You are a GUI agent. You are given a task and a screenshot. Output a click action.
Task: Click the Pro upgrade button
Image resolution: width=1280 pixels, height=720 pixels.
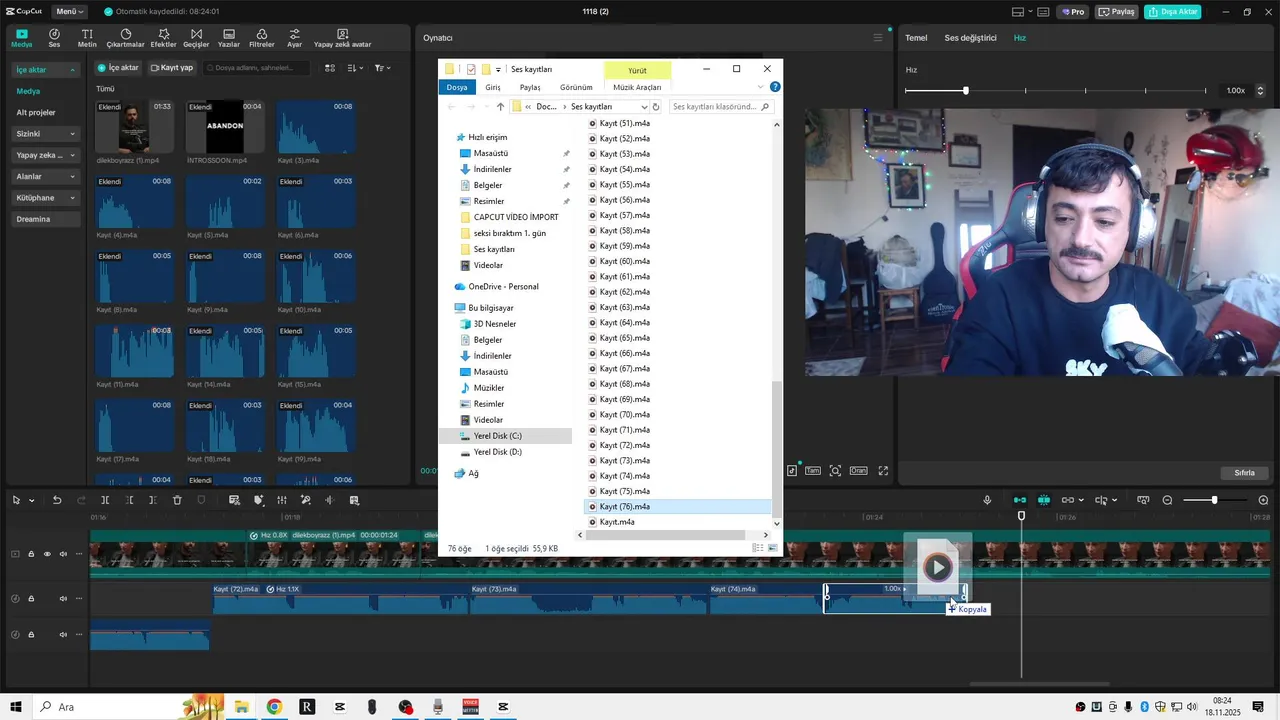[1073, 12]
